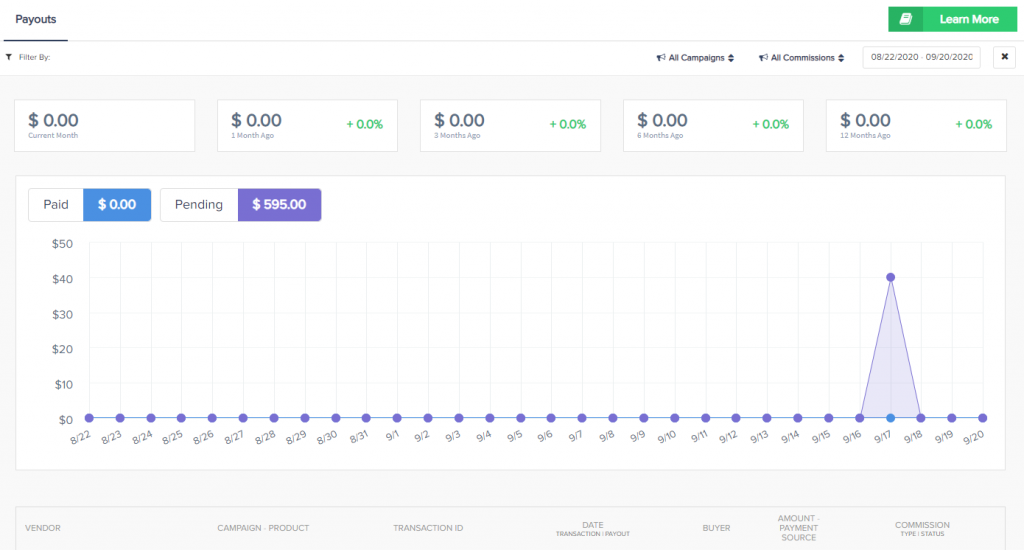1024x550 pixels.
Task: Clear the date filter with the X button
Action: pyautogui.click(x=1004, y=58)
